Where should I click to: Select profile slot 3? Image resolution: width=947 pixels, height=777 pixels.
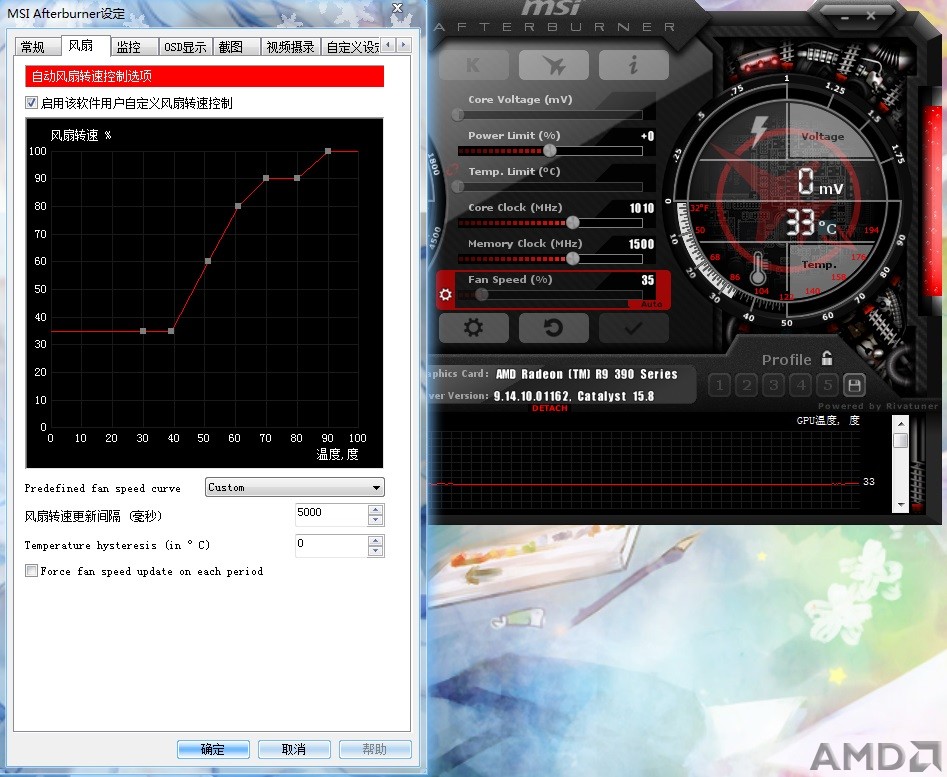pyautogui.click(x=774, y=385)
